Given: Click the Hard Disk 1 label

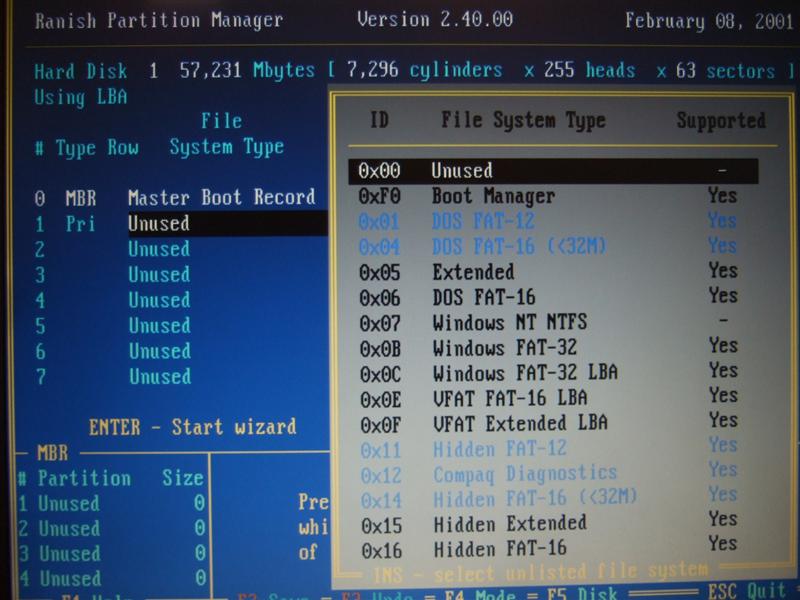Looking at the screenshot, I should (x=96, y=71).
